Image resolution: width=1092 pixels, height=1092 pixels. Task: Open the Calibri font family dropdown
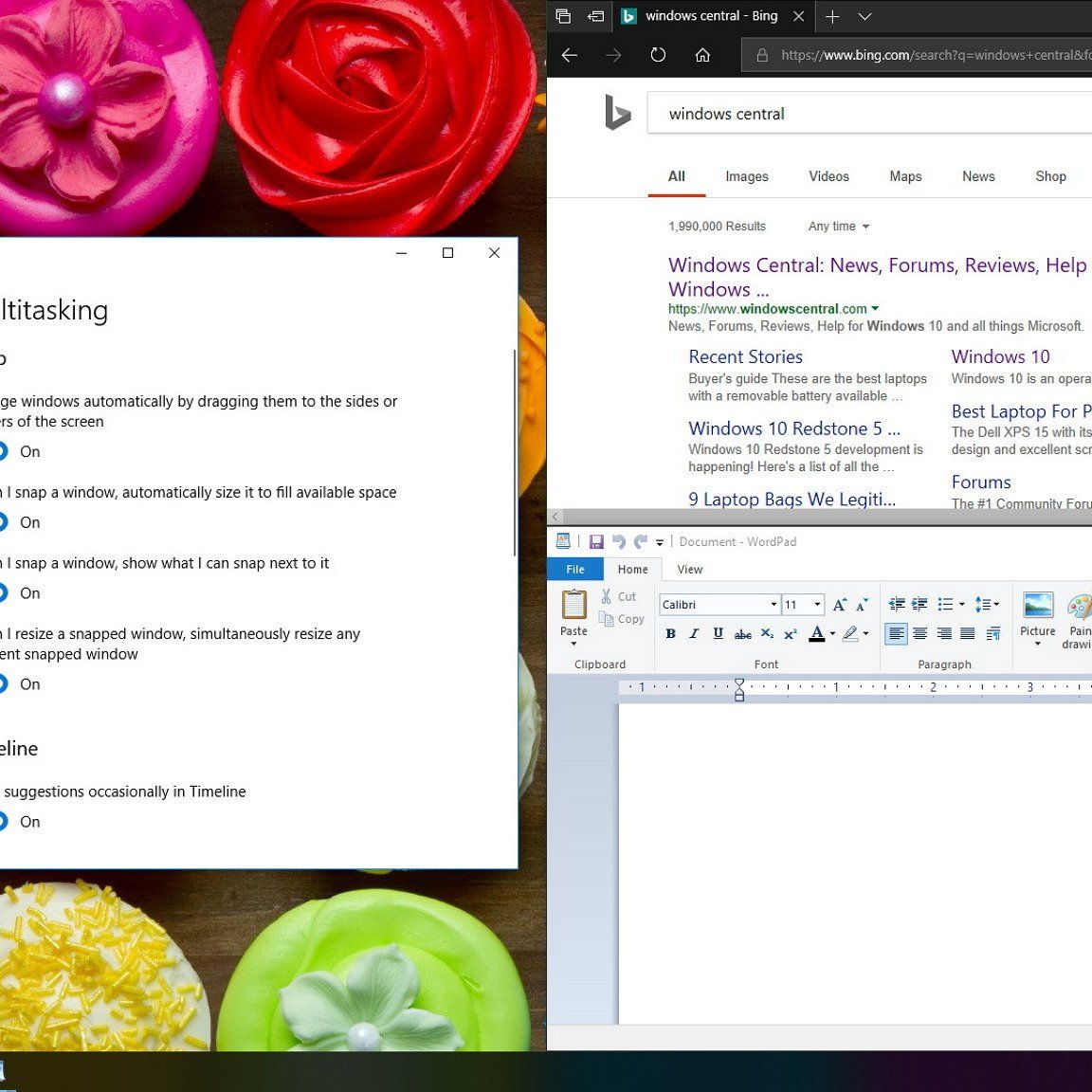click(x=773, y=605)
